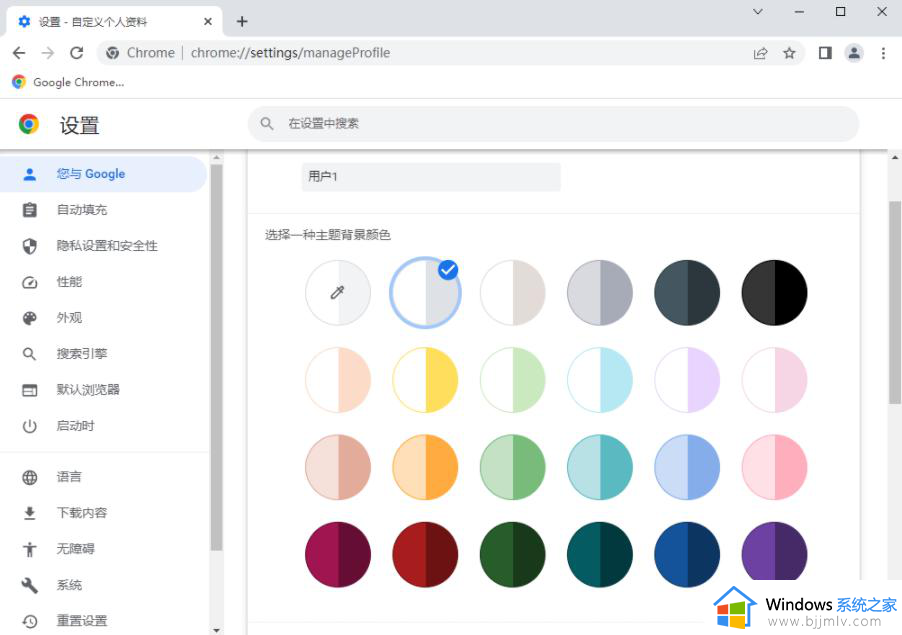
Task: Select the magenta-maroon theme swatch
Action: (x=338, y=554)
